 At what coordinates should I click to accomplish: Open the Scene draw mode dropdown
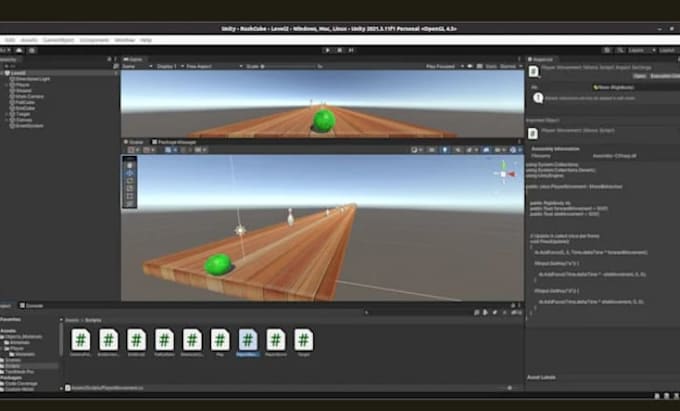point(416,150)
